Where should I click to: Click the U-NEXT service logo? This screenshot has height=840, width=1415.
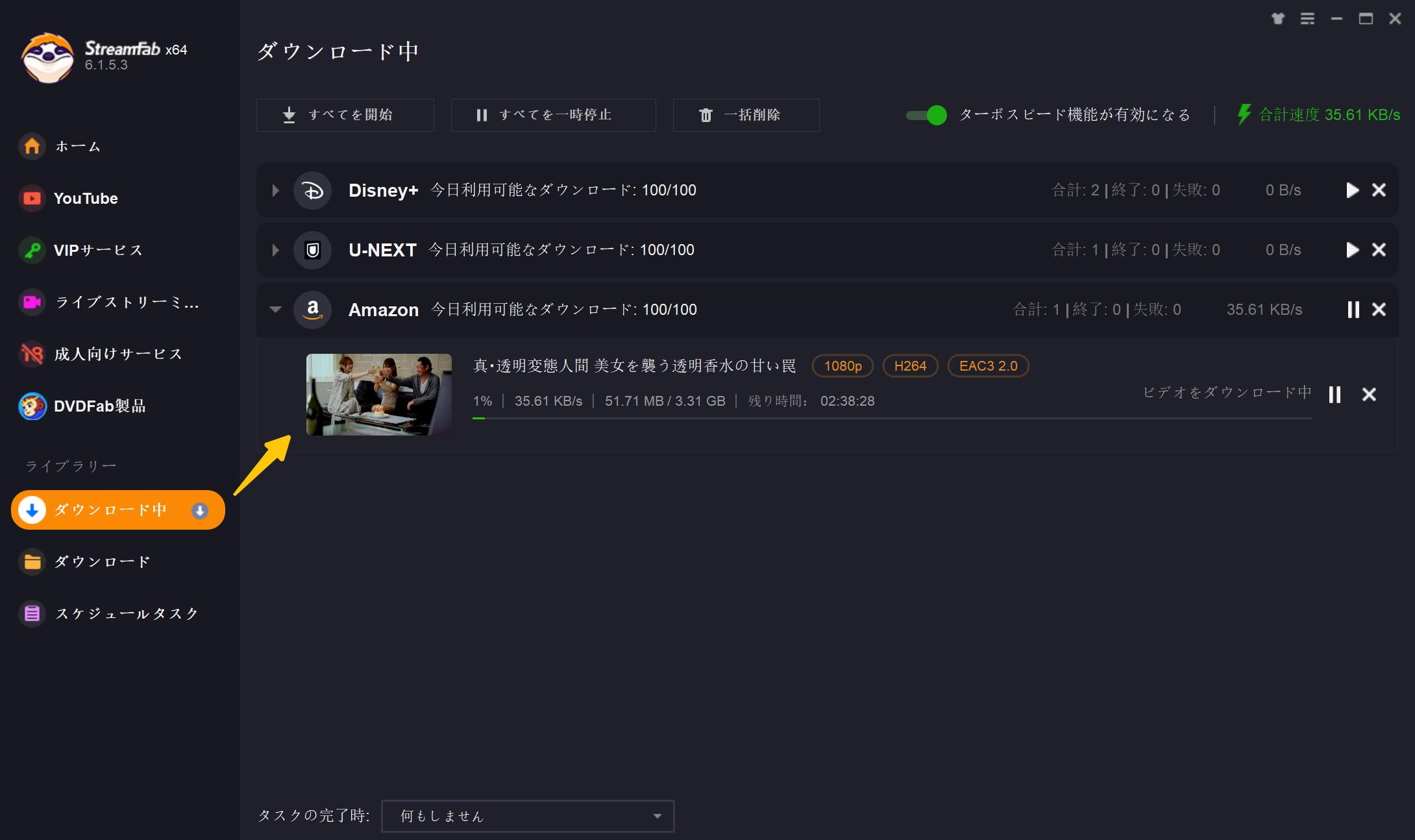[312, 250]
